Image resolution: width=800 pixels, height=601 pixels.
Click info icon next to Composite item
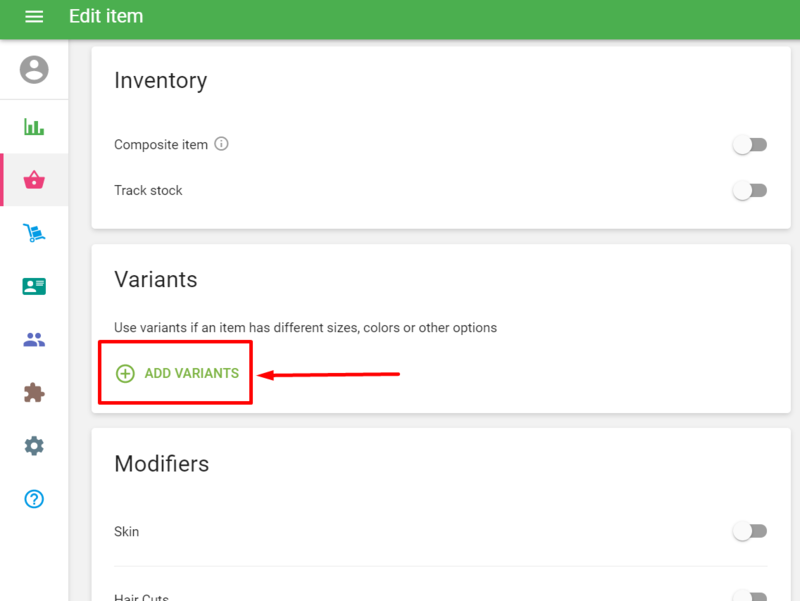tap(222, 144)
